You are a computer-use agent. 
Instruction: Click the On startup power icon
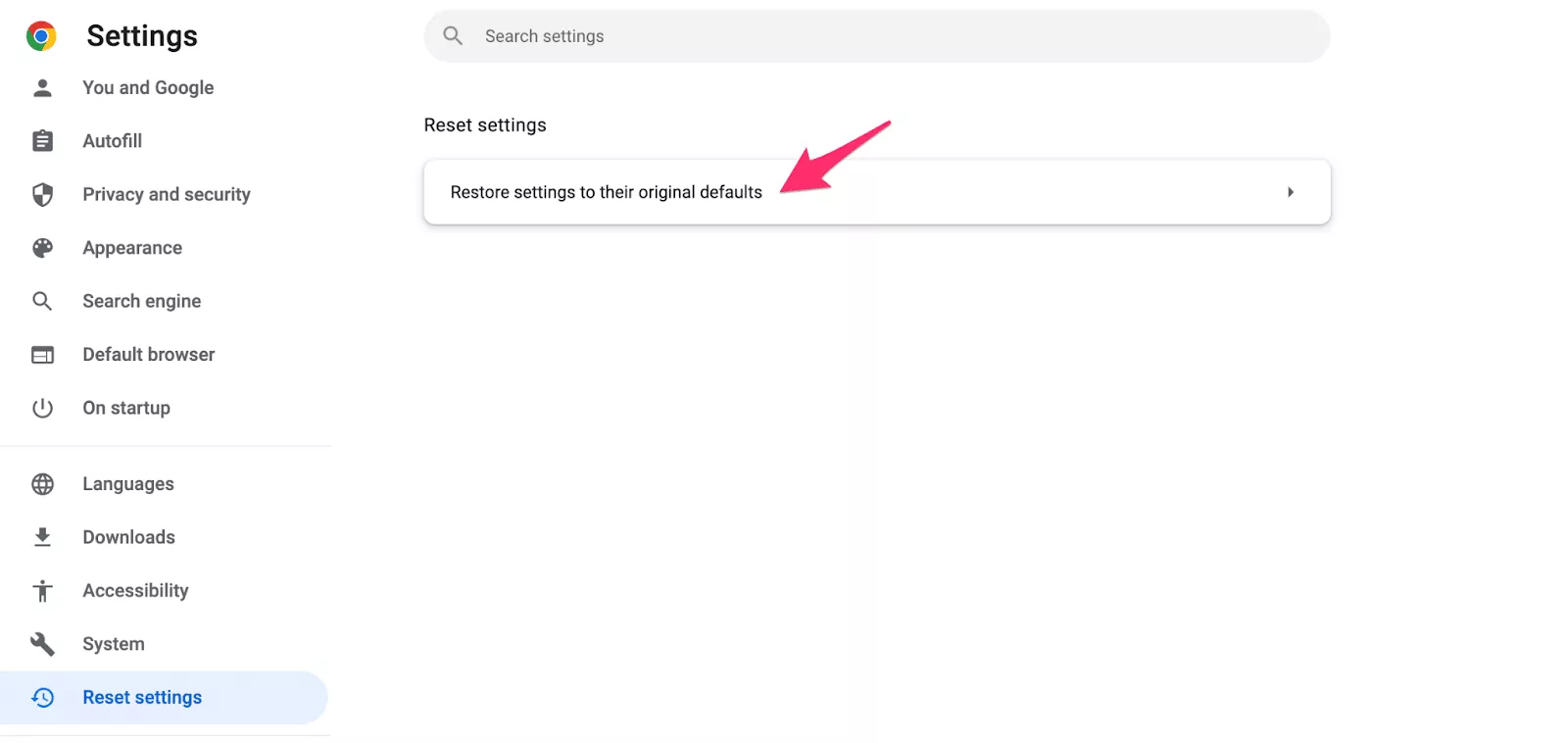point(42,408)
